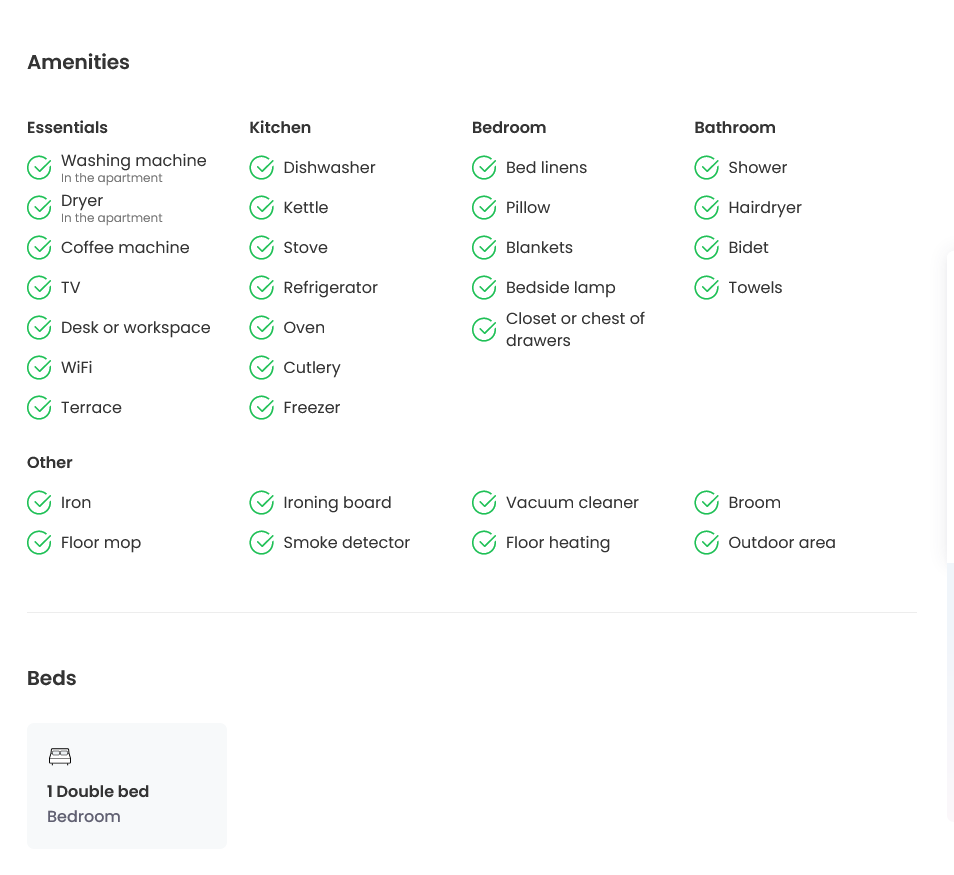Click the Kitchen category heading

pos(280,128)
